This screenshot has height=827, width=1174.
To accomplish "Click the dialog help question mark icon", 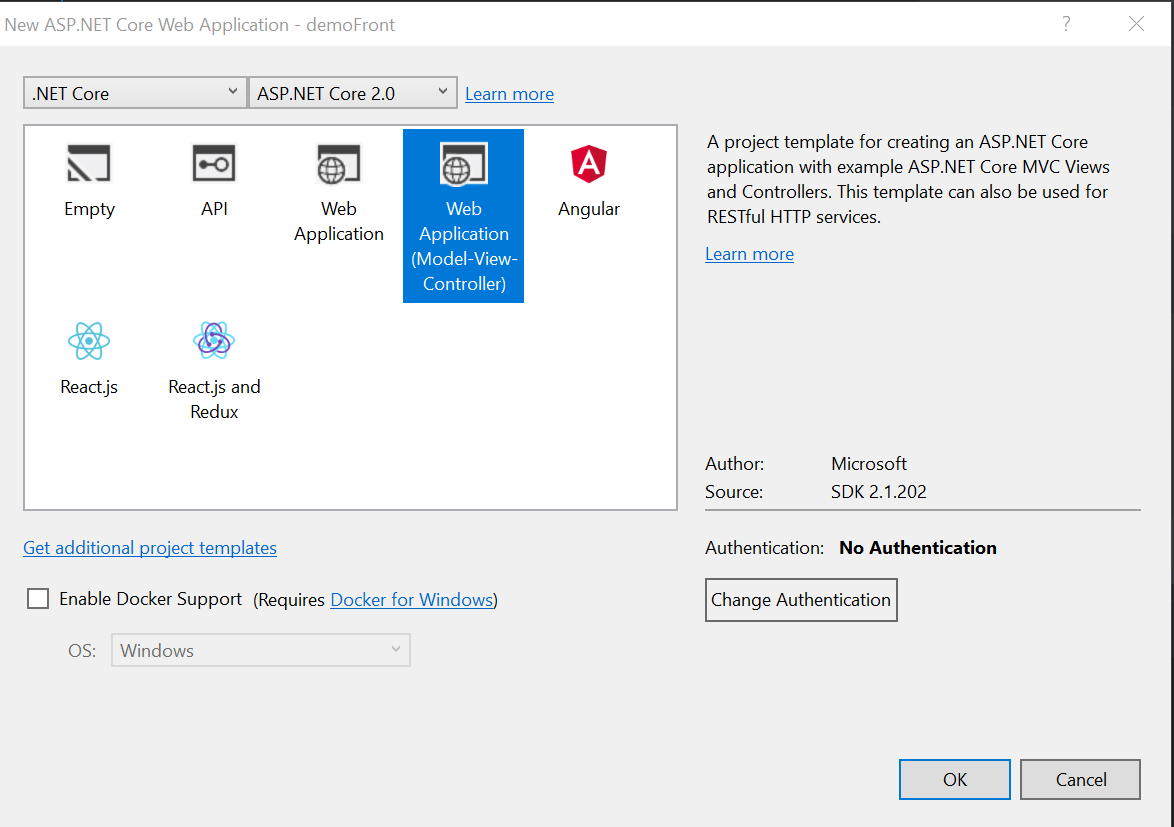I will click(x=1066, y=24).
